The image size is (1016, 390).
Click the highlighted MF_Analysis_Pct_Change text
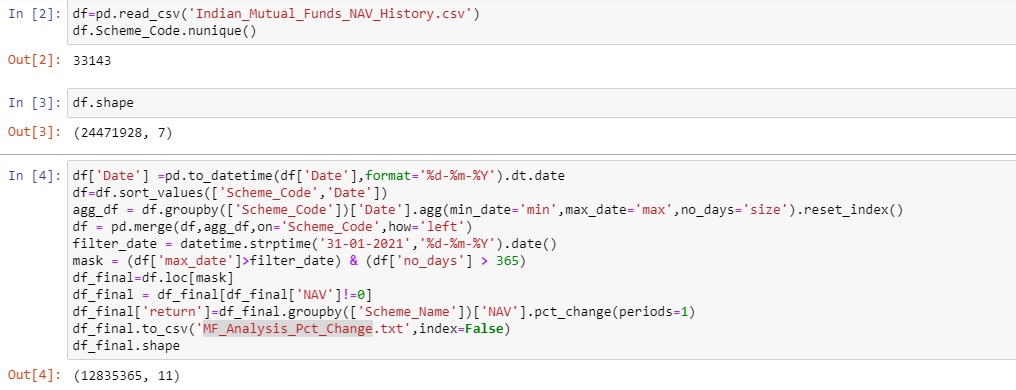288,329
